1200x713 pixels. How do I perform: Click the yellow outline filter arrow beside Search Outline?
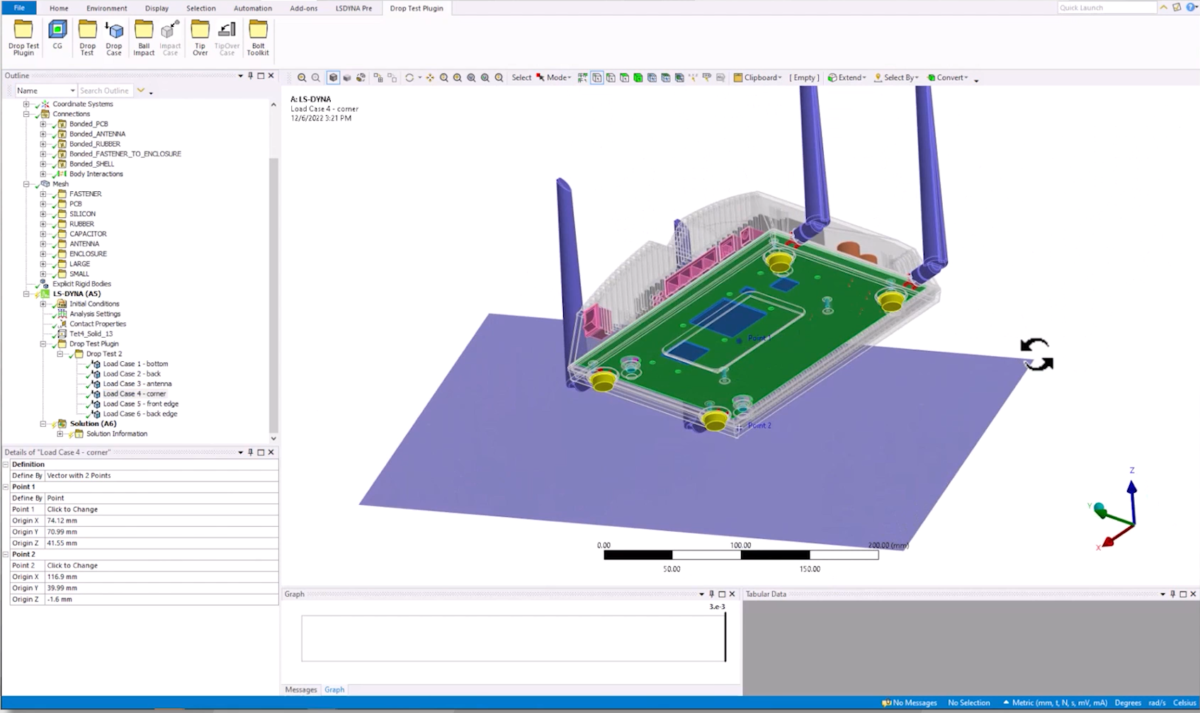[141, 91]
